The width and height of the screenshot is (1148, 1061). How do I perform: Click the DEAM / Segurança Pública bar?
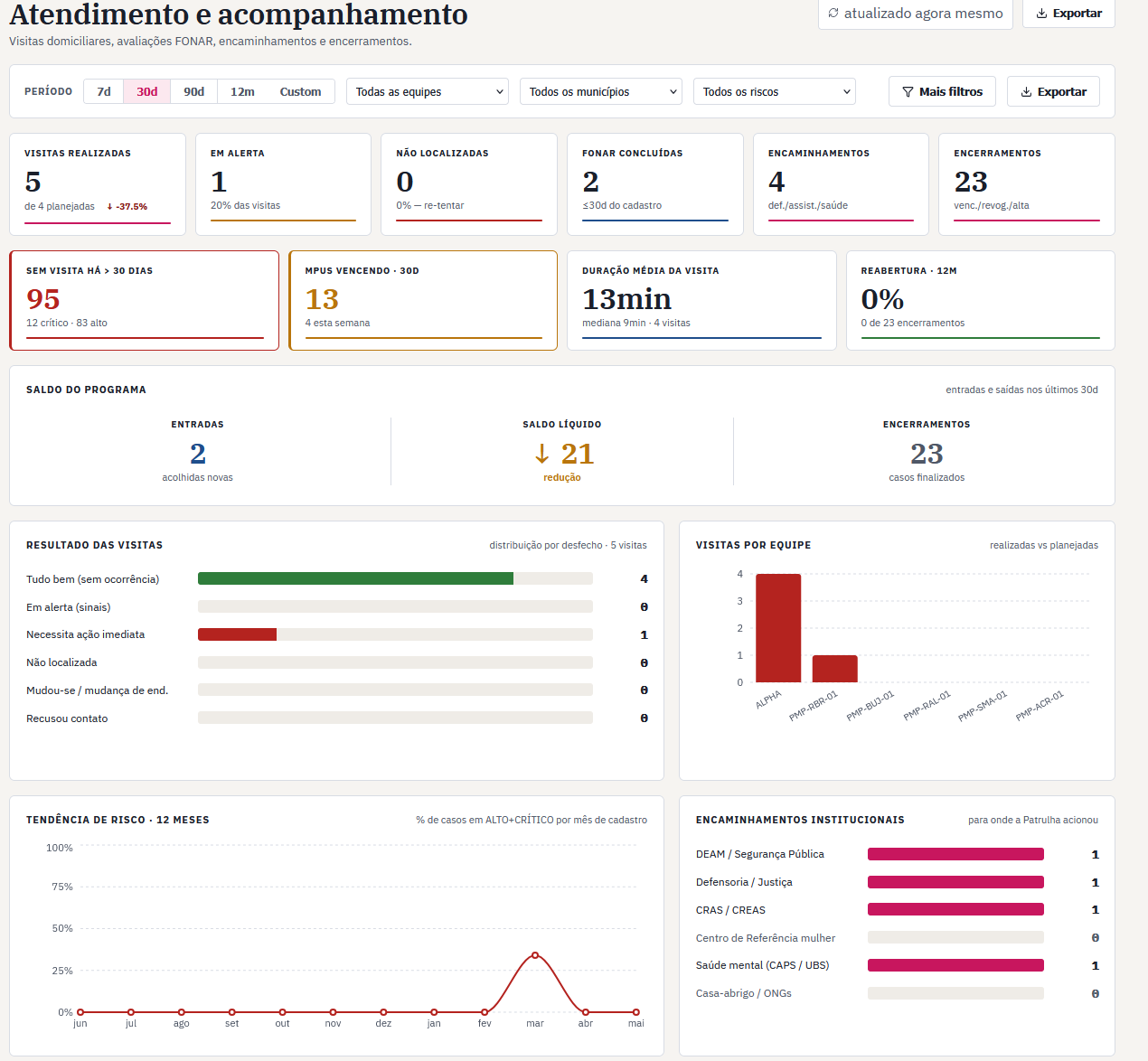pyautogui.click(x=955, y=854)
